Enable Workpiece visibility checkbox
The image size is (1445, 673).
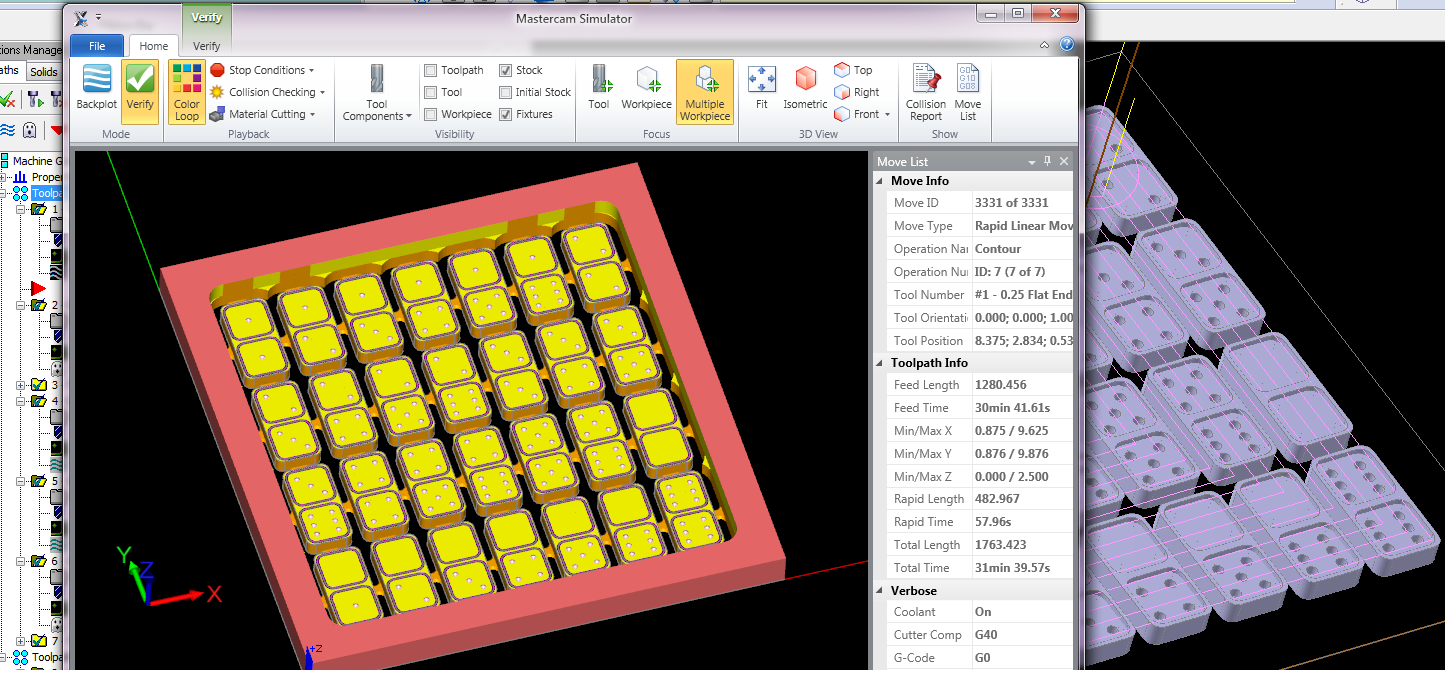pos(431,114)
